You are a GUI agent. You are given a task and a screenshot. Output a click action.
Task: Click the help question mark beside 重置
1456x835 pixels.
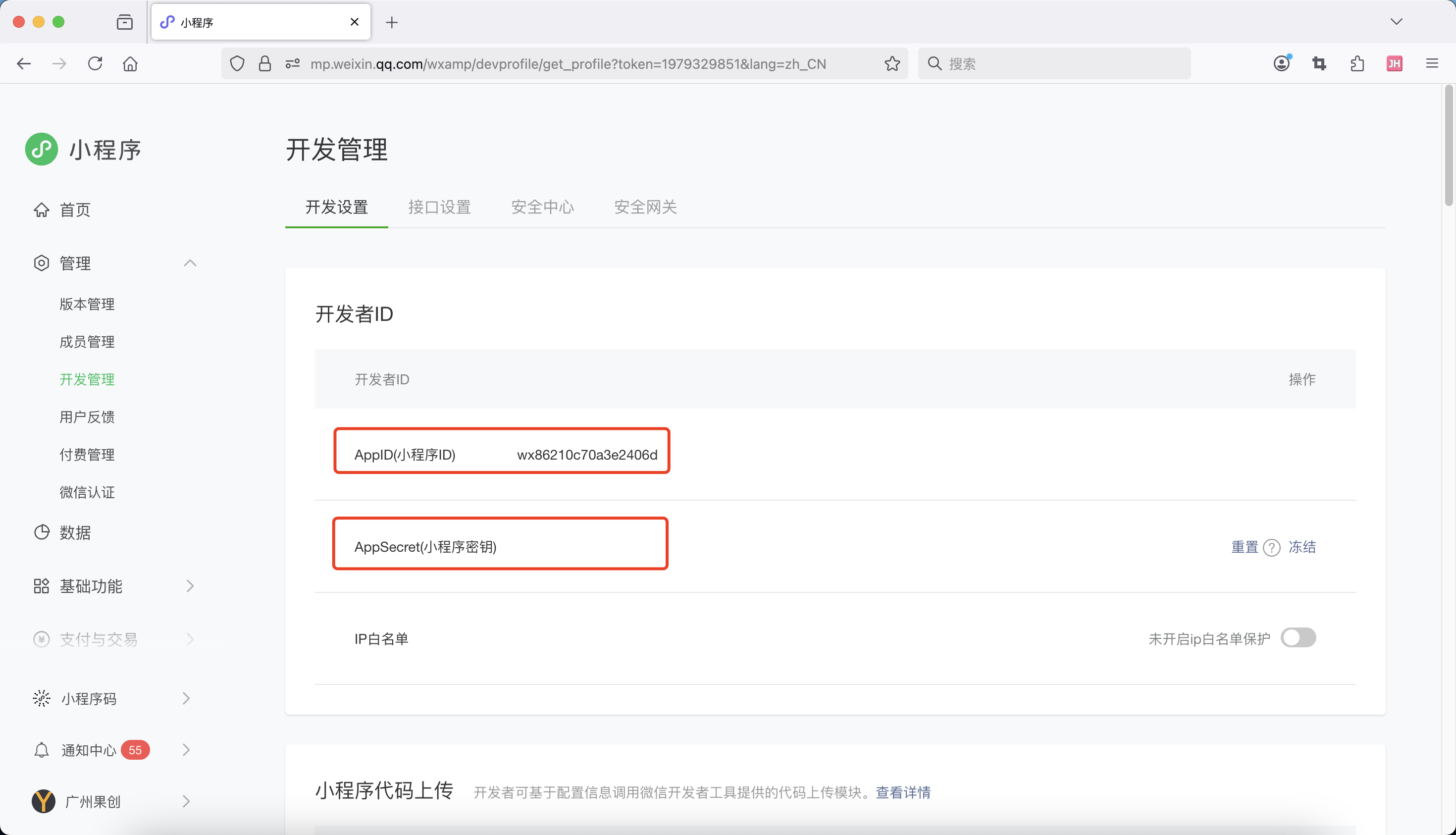tap(1271, 548)
